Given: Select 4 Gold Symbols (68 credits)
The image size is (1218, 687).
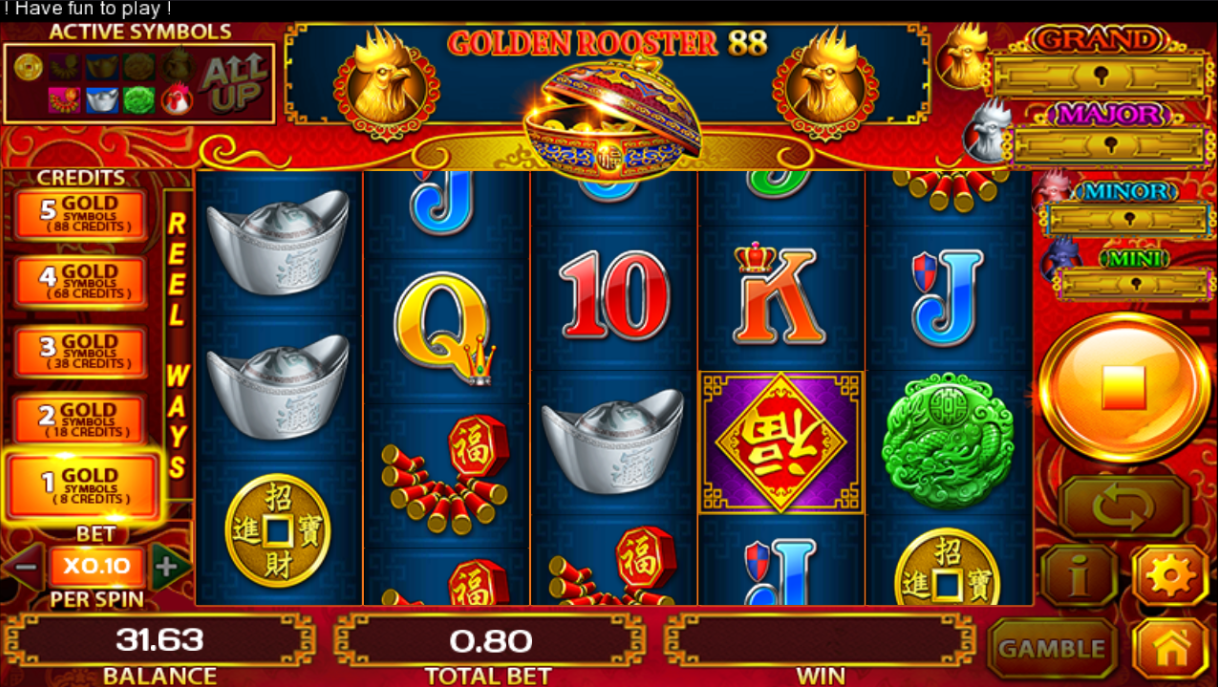Looking at the screenshot, I should tap(80, 282).
